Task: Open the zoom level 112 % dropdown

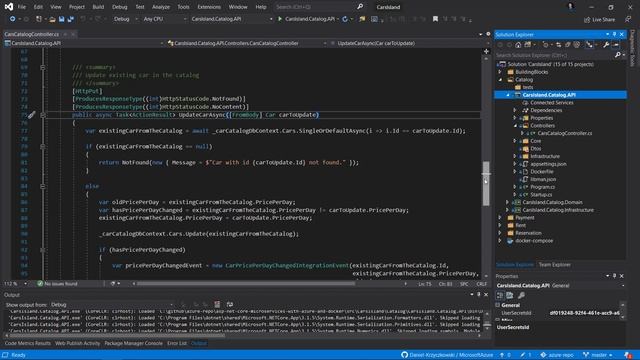Action: coord(16,284)
